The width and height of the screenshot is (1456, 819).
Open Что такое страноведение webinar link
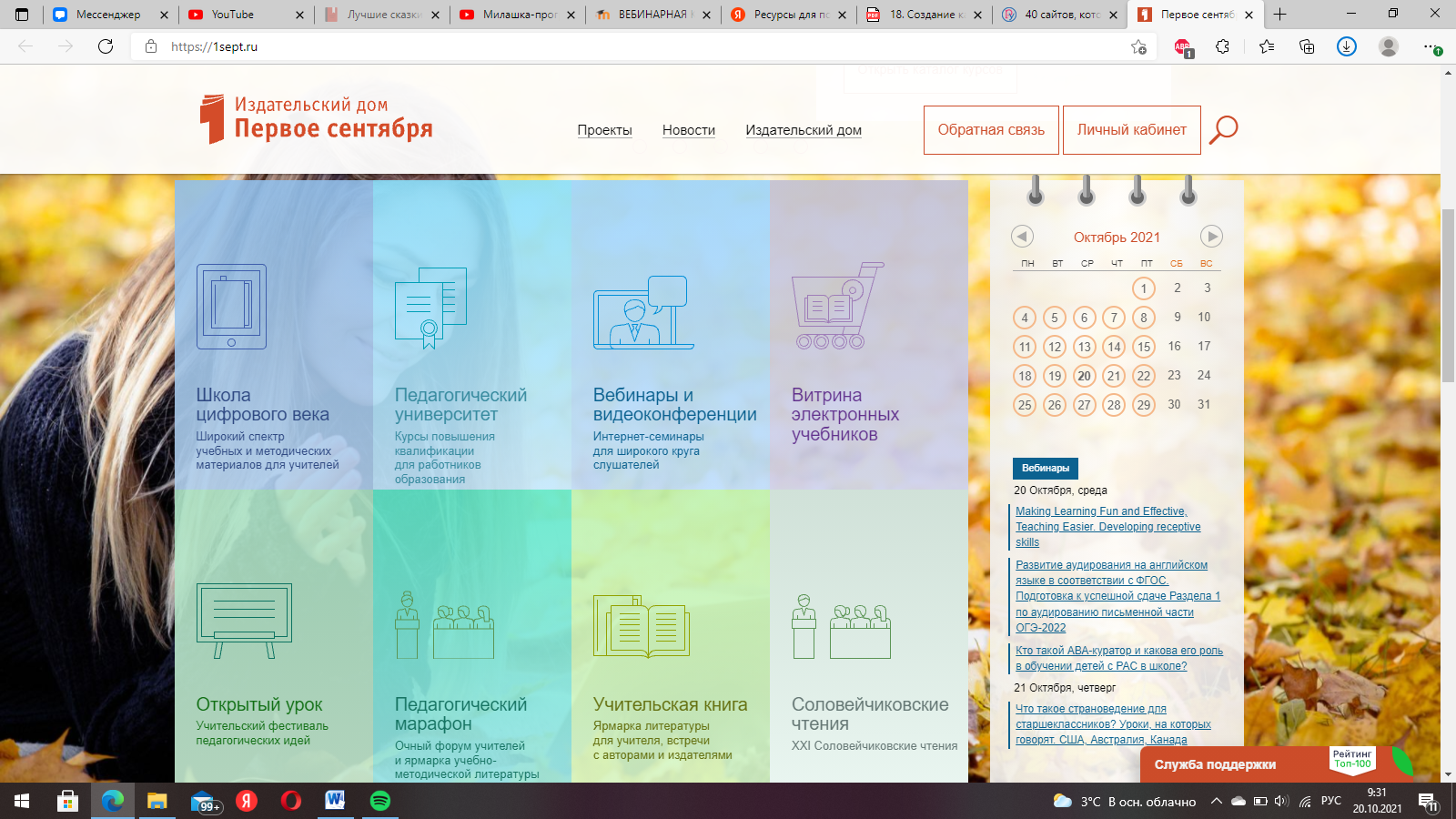[x=1113, y=723]
